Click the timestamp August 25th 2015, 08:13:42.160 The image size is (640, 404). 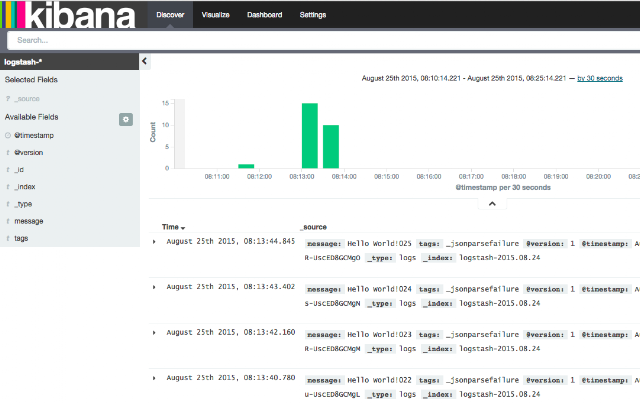pos(231,333)
